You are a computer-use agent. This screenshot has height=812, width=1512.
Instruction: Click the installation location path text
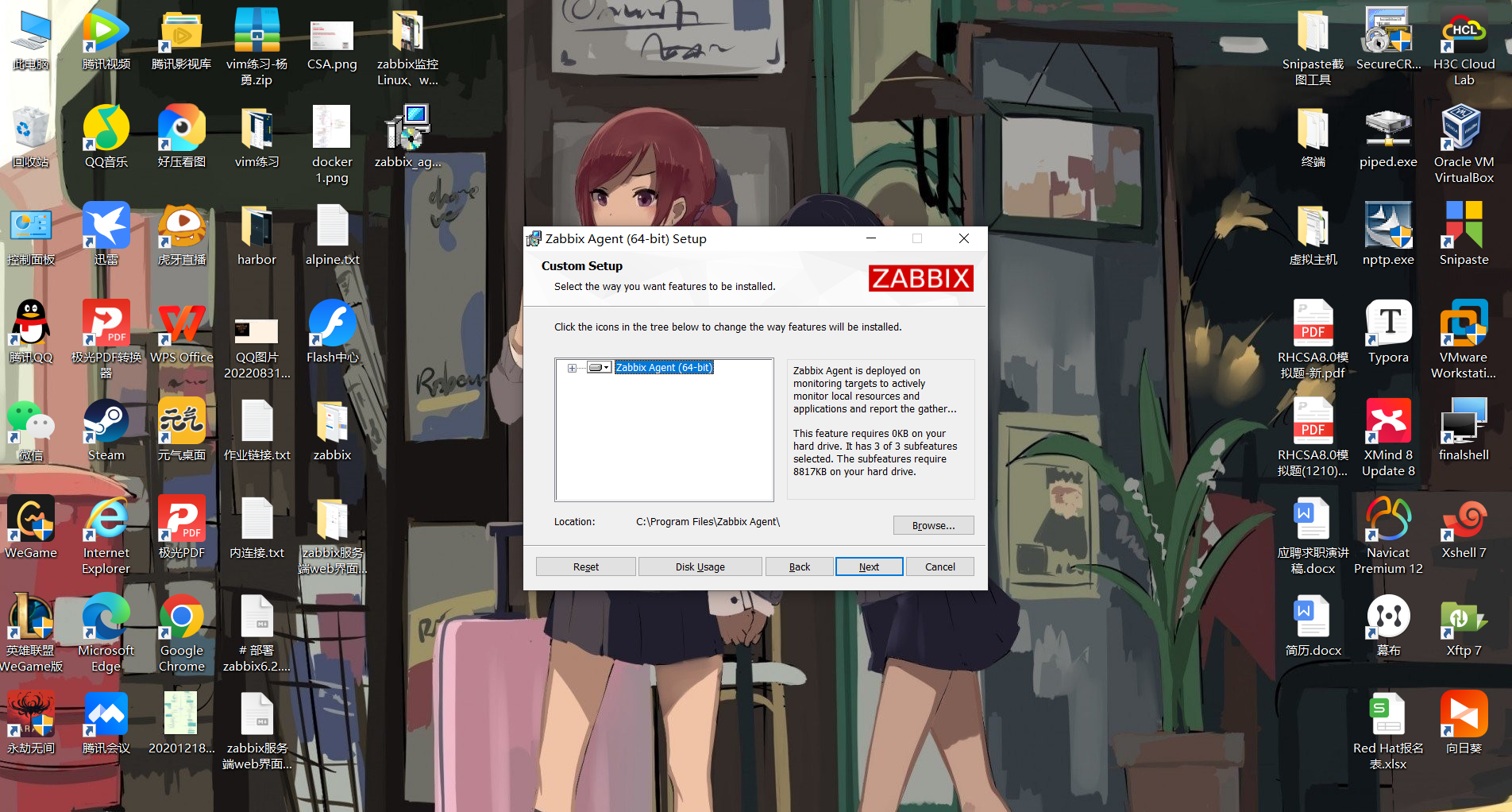[708, 522]
